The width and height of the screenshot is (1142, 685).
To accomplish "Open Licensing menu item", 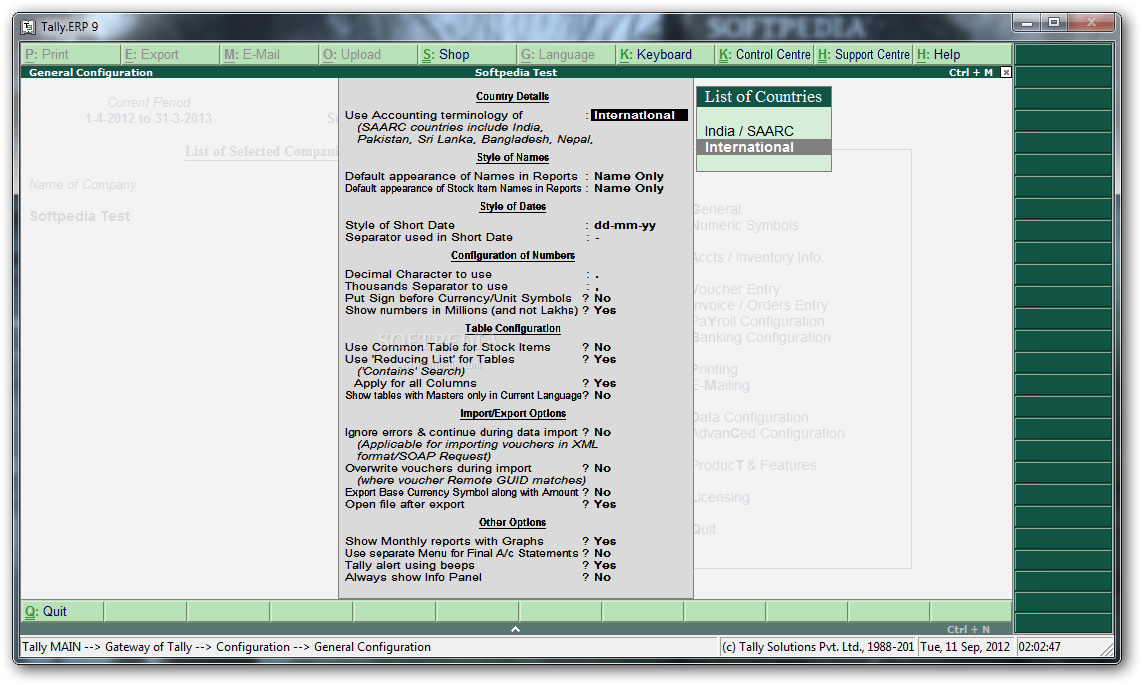I will pos(722,497).
